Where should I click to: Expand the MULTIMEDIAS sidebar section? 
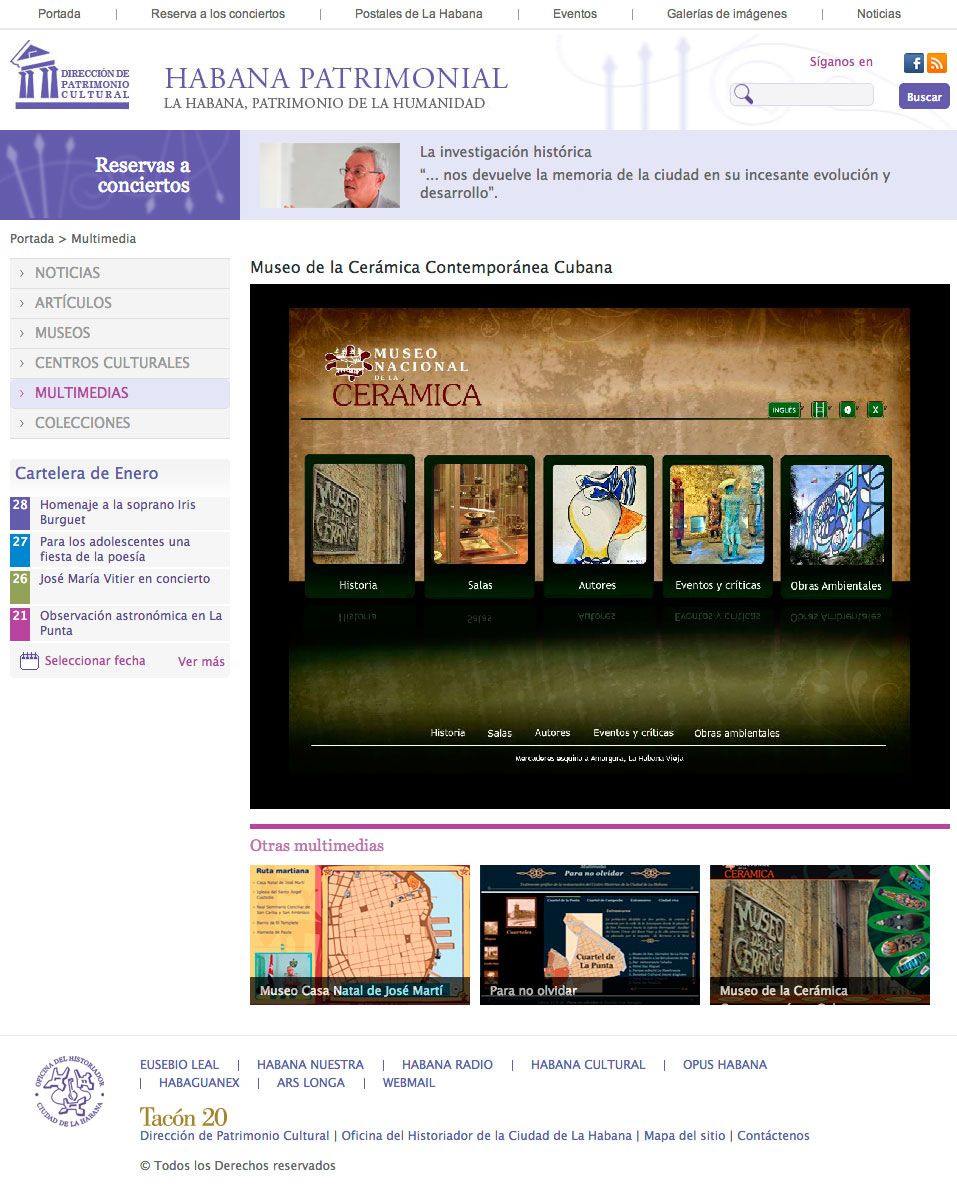(120, 393)
